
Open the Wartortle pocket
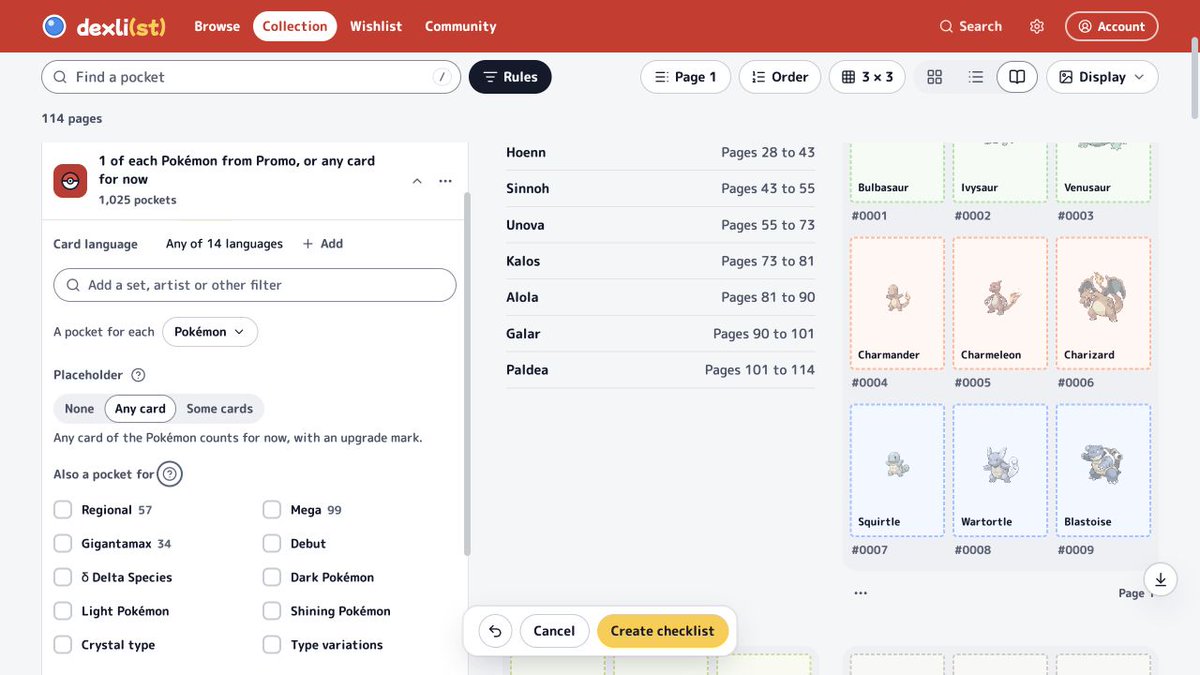(1000, 470)
